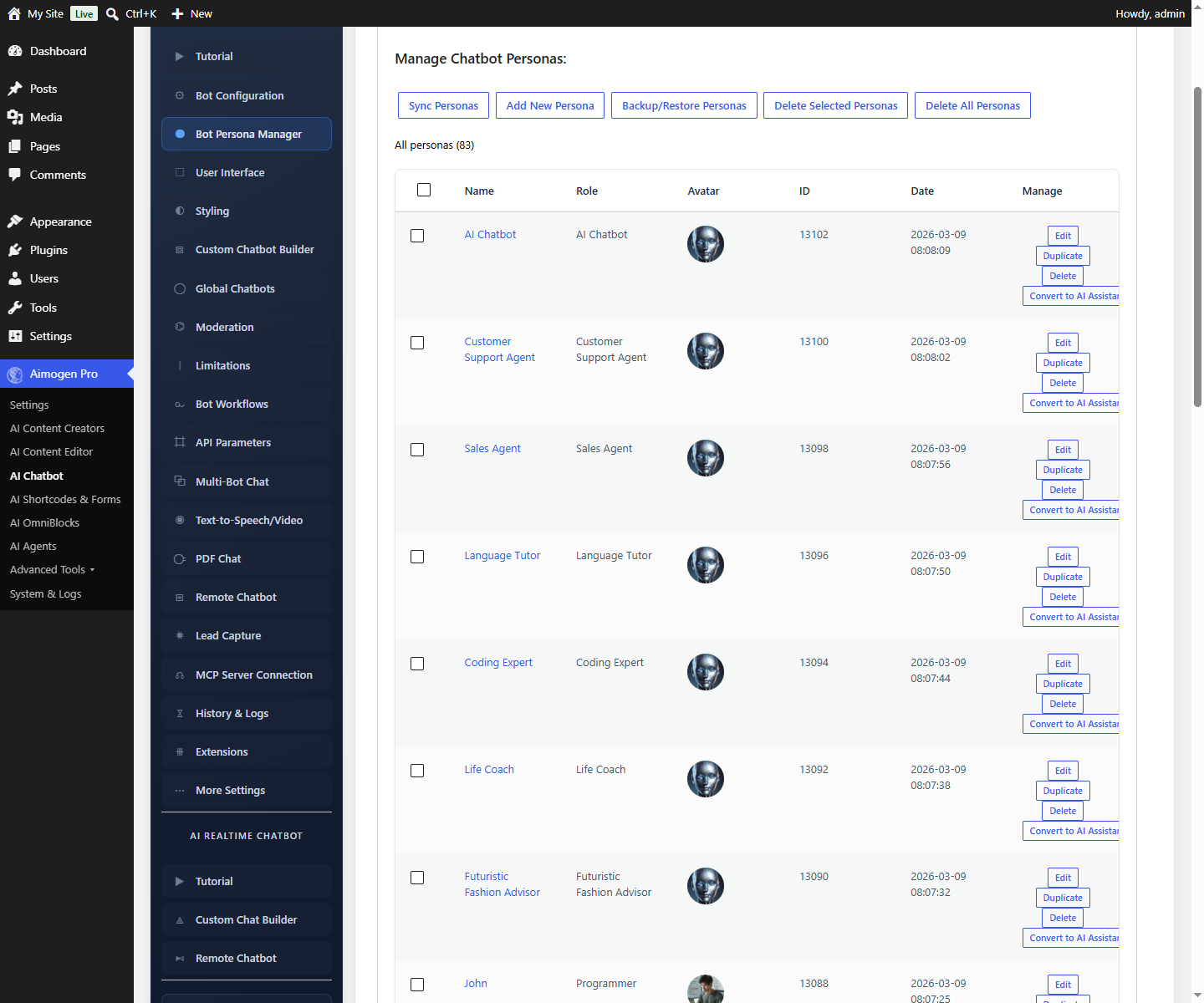Tick the Sales Agent row checkbox
This screenshot has height=1003, width=1204.
(x=417, y=450)
